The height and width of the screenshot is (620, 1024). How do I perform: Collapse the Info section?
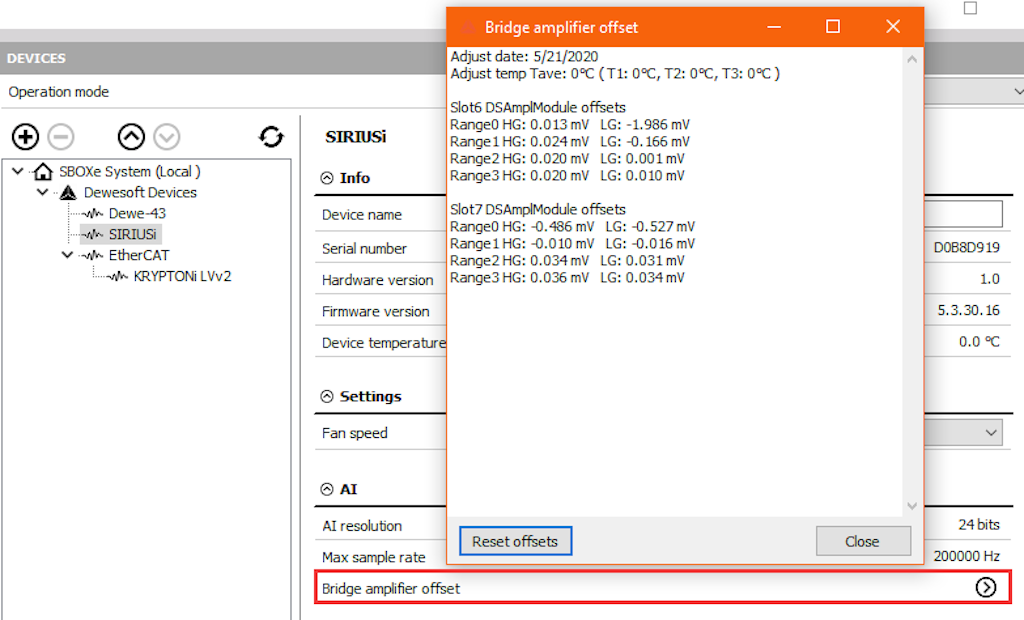point(327,178)
